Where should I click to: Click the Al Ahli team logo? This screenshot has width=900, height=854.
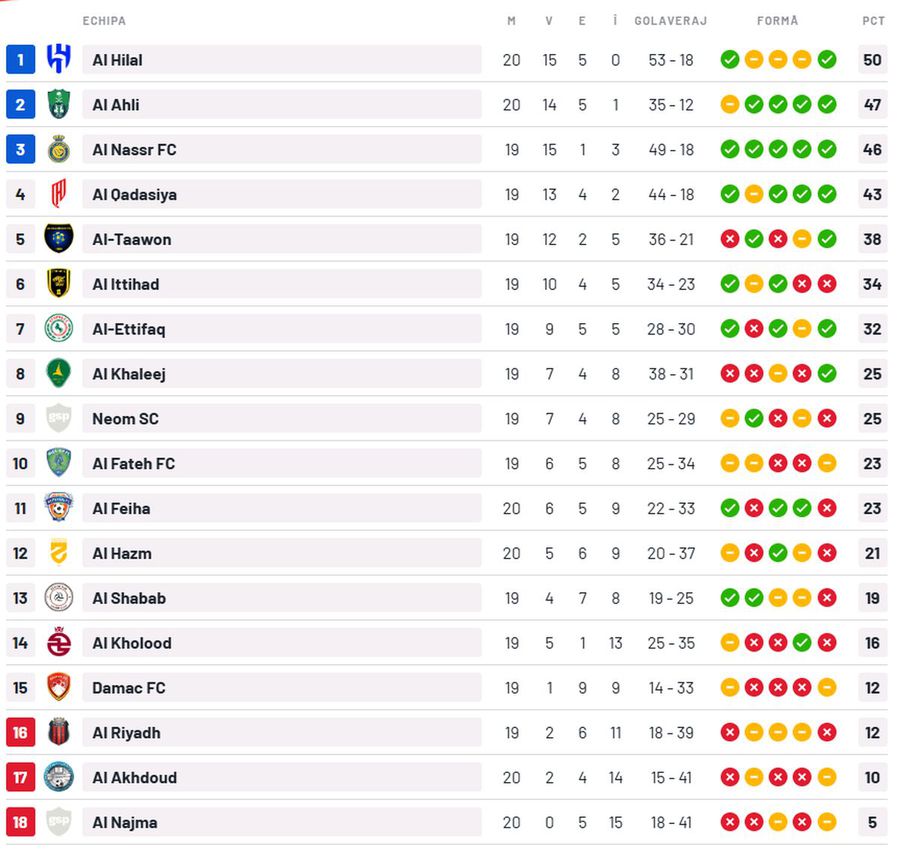point(59,104)
